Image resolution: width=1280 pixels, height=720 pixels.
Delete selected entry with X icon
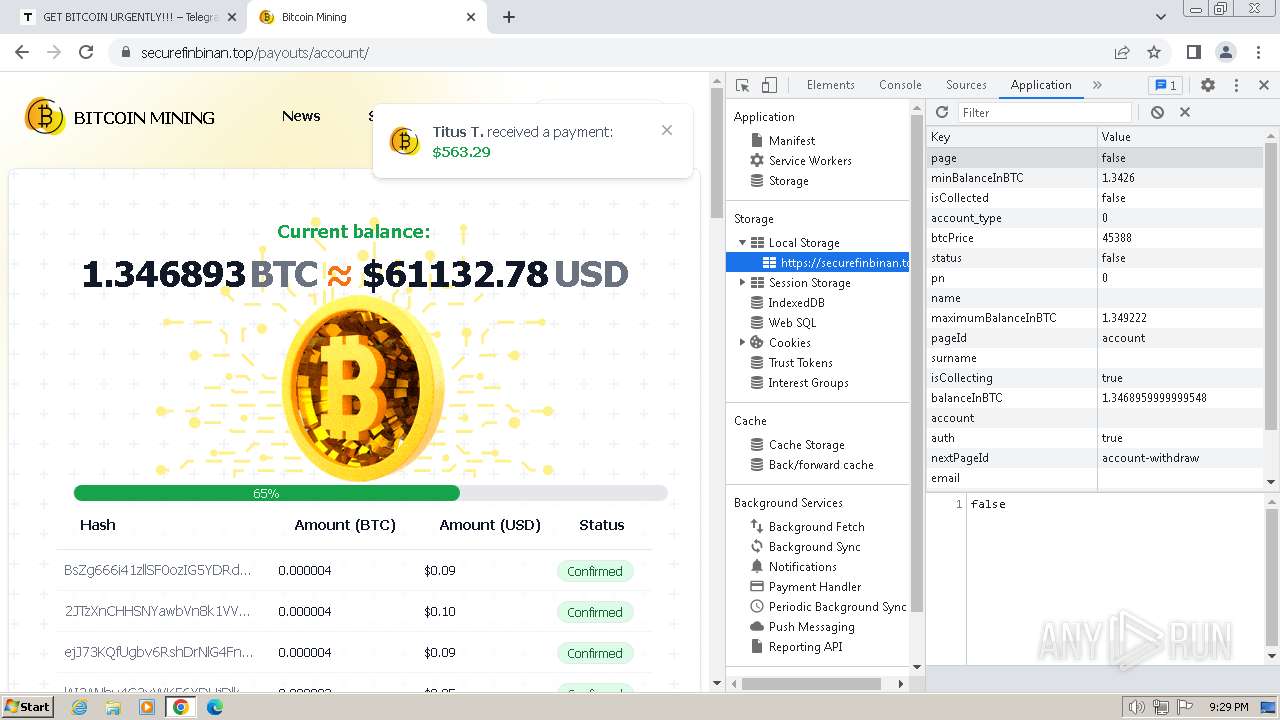click(1185, 112)
